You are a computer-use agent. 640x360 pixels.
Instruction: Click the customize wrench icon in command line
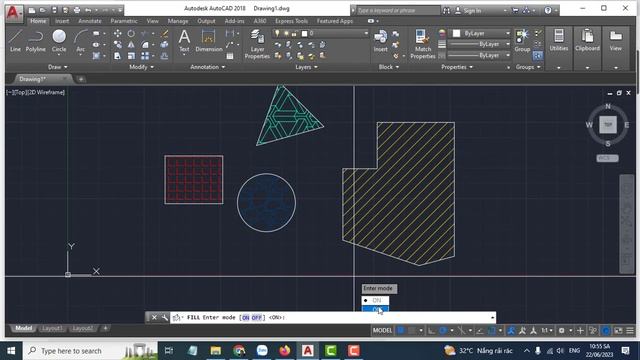[164, 317]
